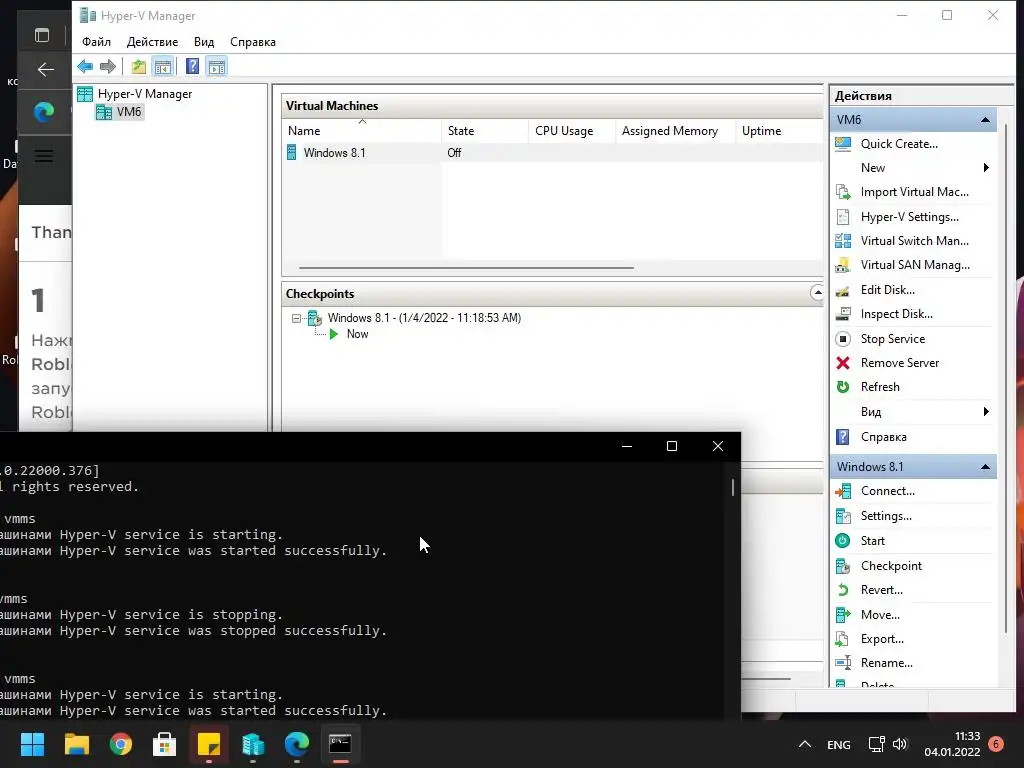Choose Import Virtual Machine action
The image size is (1024, 768).
914,192
